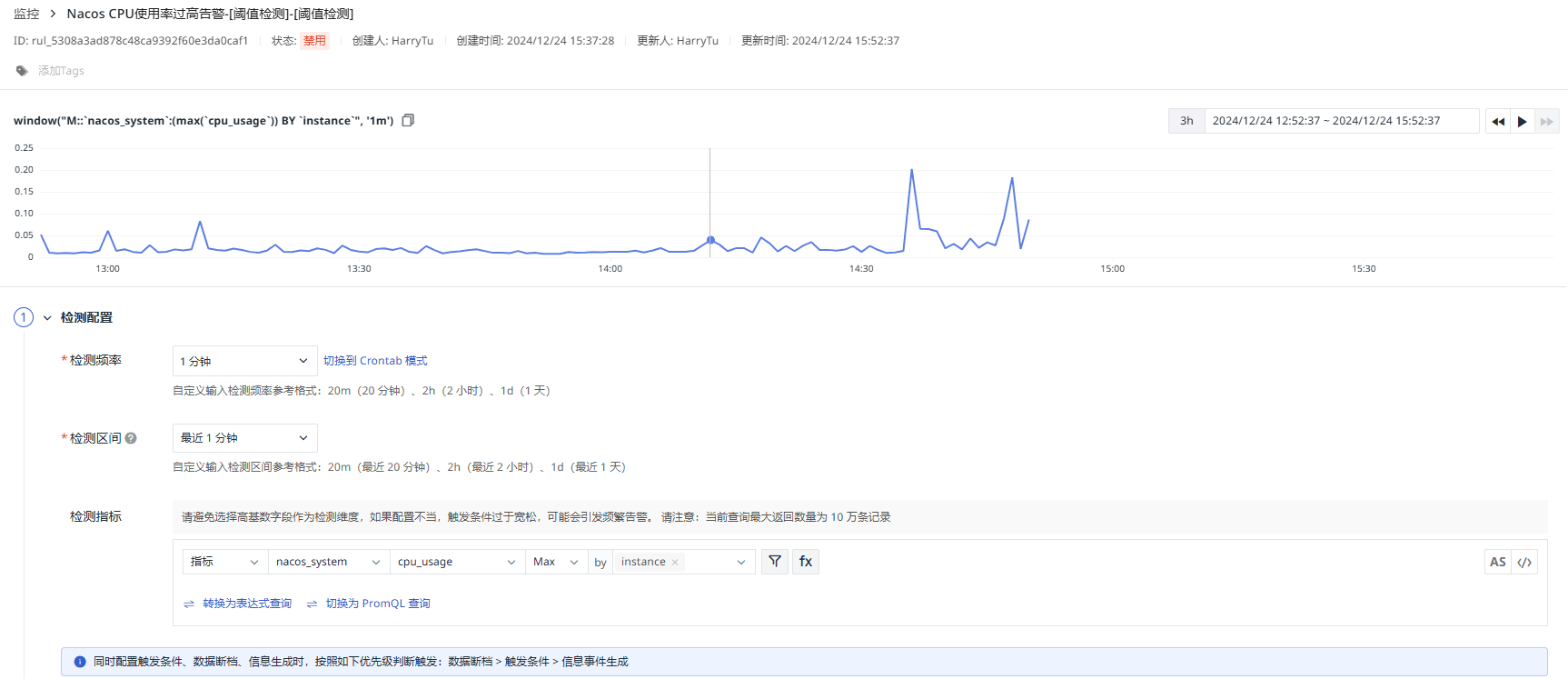Open the filter funnel icon
The height and width of the screenshot is (679, 1568).
point(775,562)
